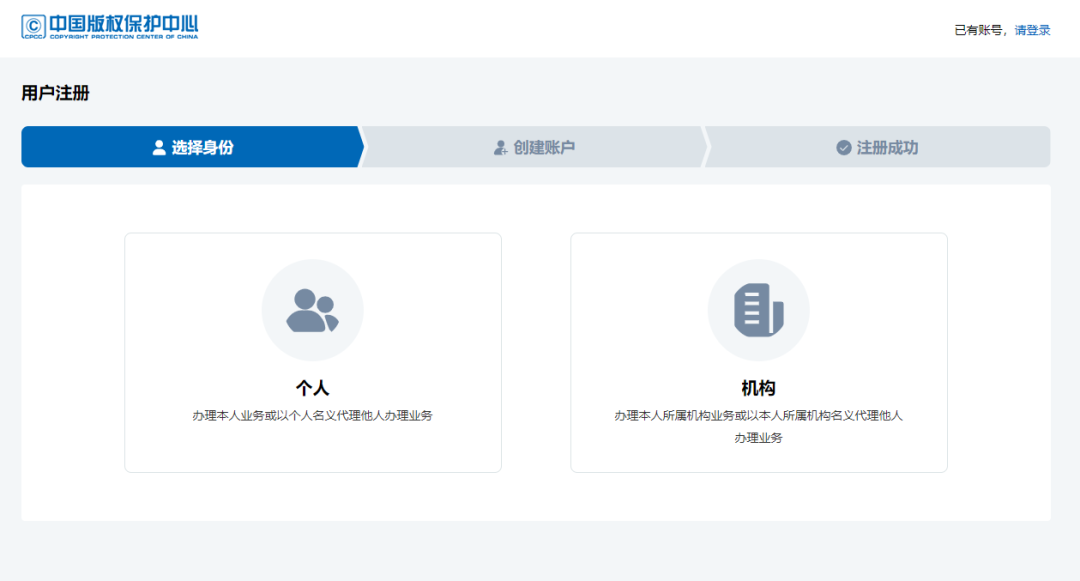The height and width of the screenshot is (581, 1080).
Task: Select the document icon on the 机构 card
Action: [758, 310]
